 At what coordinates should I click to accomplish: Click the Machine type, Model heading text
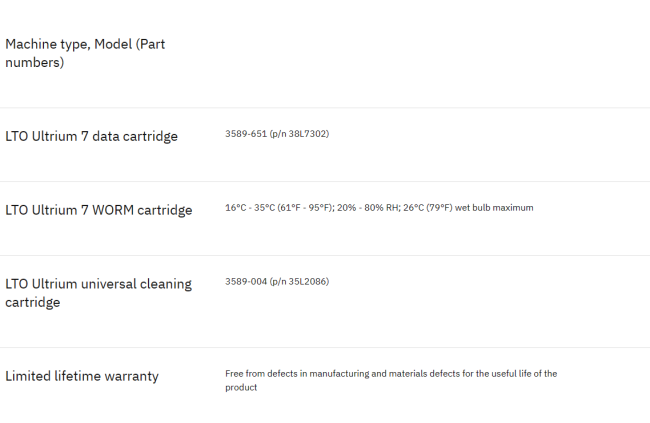(85, 53)
